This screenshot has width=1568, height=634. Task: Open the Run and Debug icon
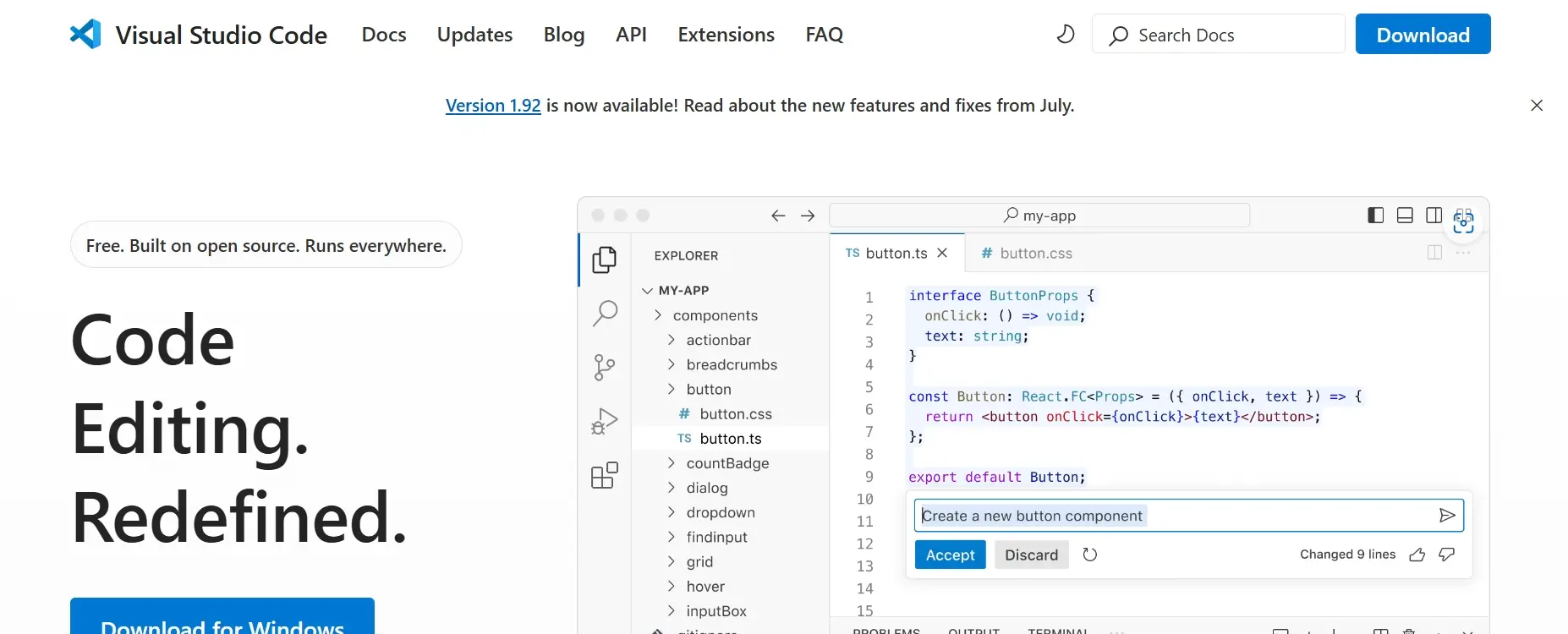604,421
